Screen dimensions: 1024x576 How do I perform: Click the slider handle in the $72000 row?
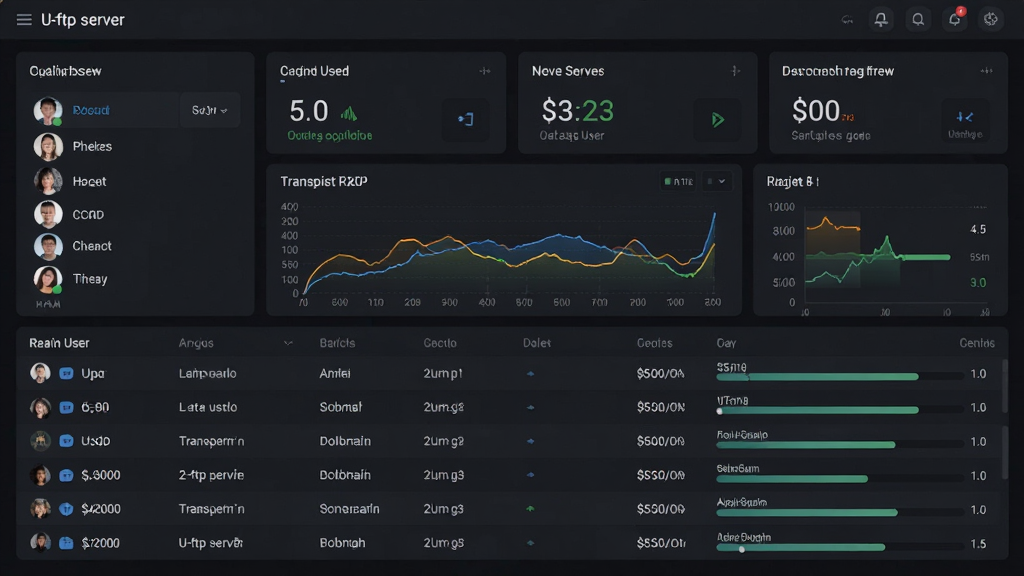742,549
